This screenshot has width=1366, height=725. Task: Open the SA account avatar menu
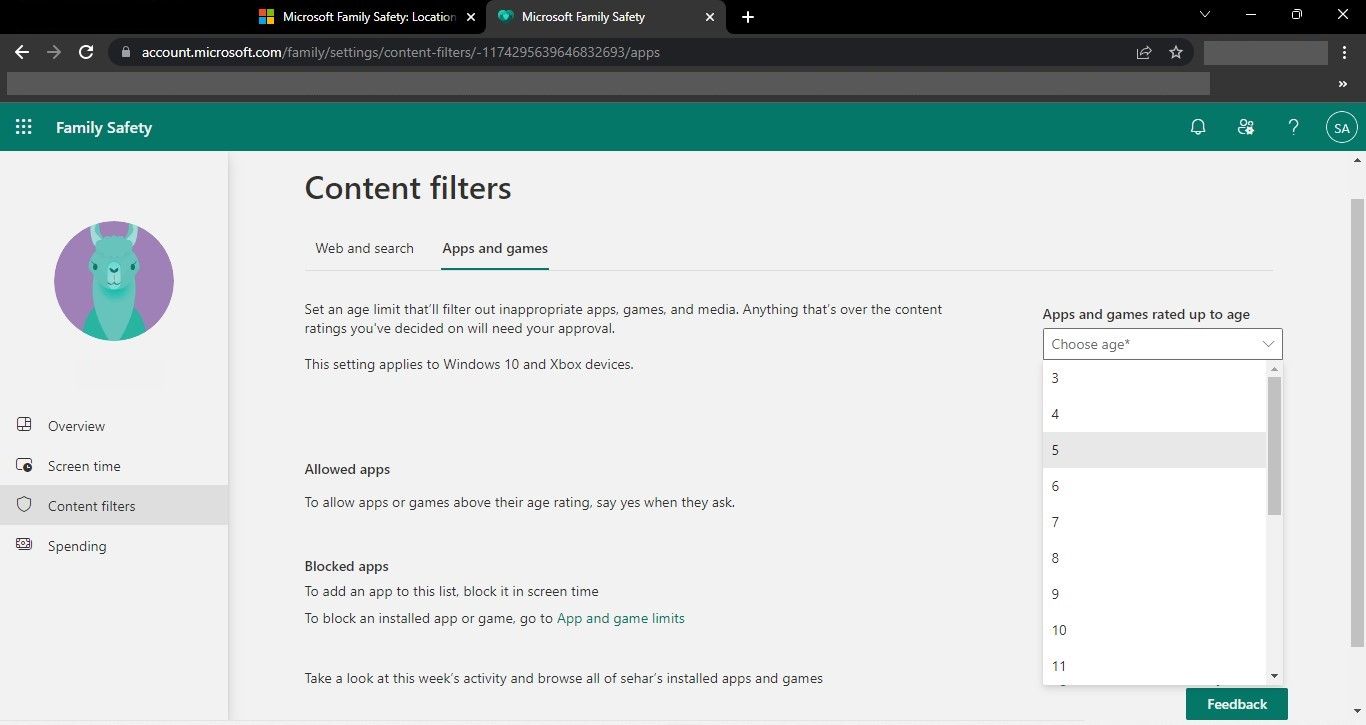(x=1341, y=128)
